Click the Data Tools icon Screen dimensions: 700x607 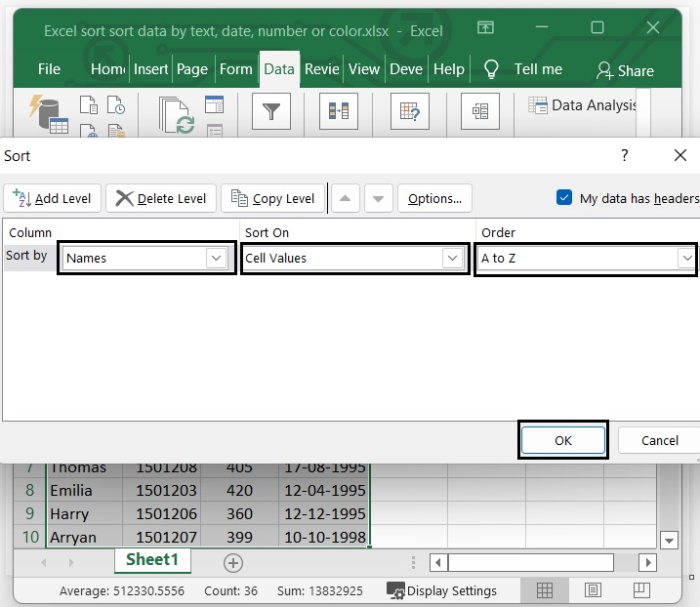[338, 112]
